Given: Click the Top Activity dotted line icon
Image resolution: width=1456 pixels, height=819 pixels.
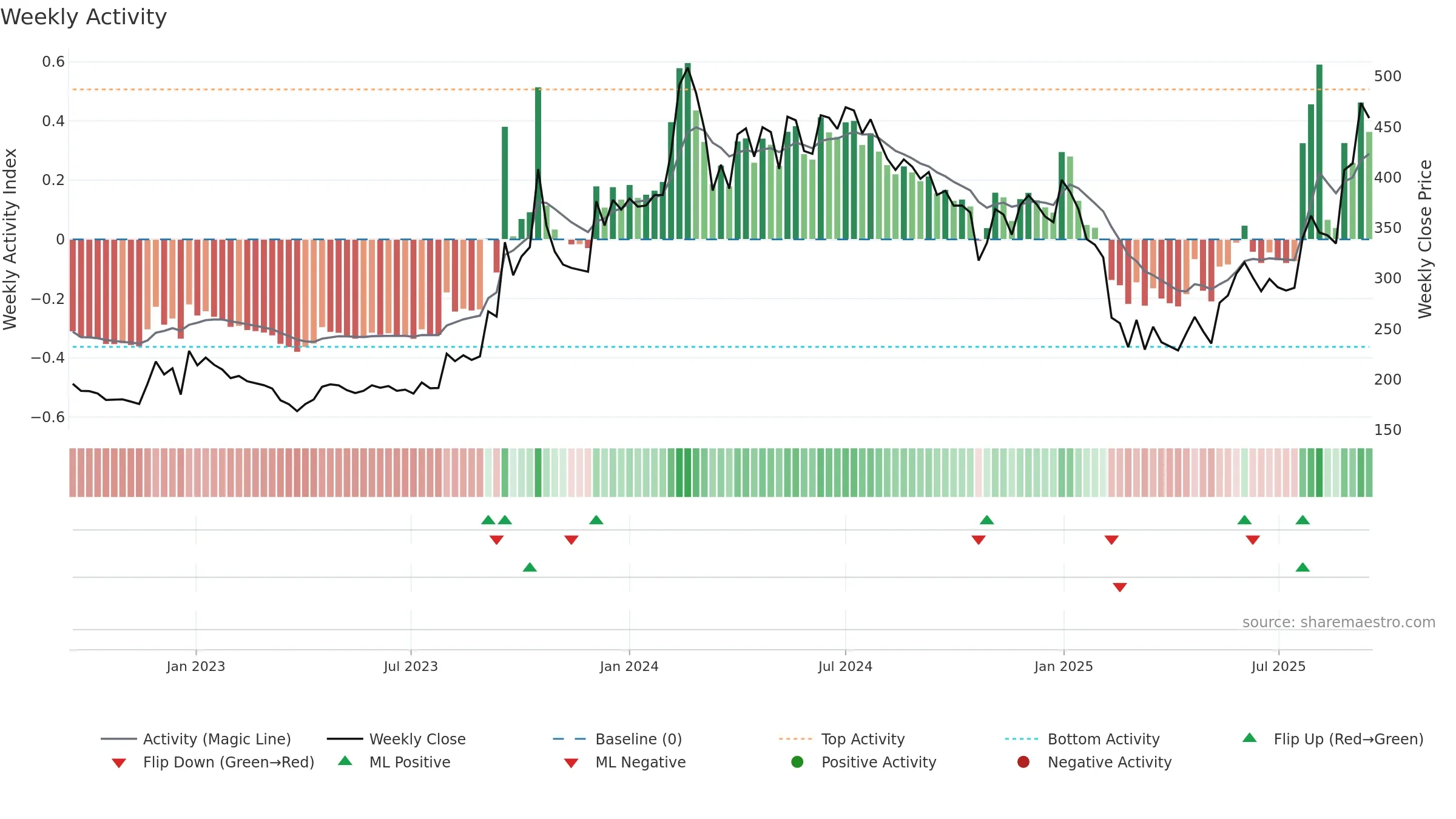Looking at the screenshot, I should [x=795, y=739].
